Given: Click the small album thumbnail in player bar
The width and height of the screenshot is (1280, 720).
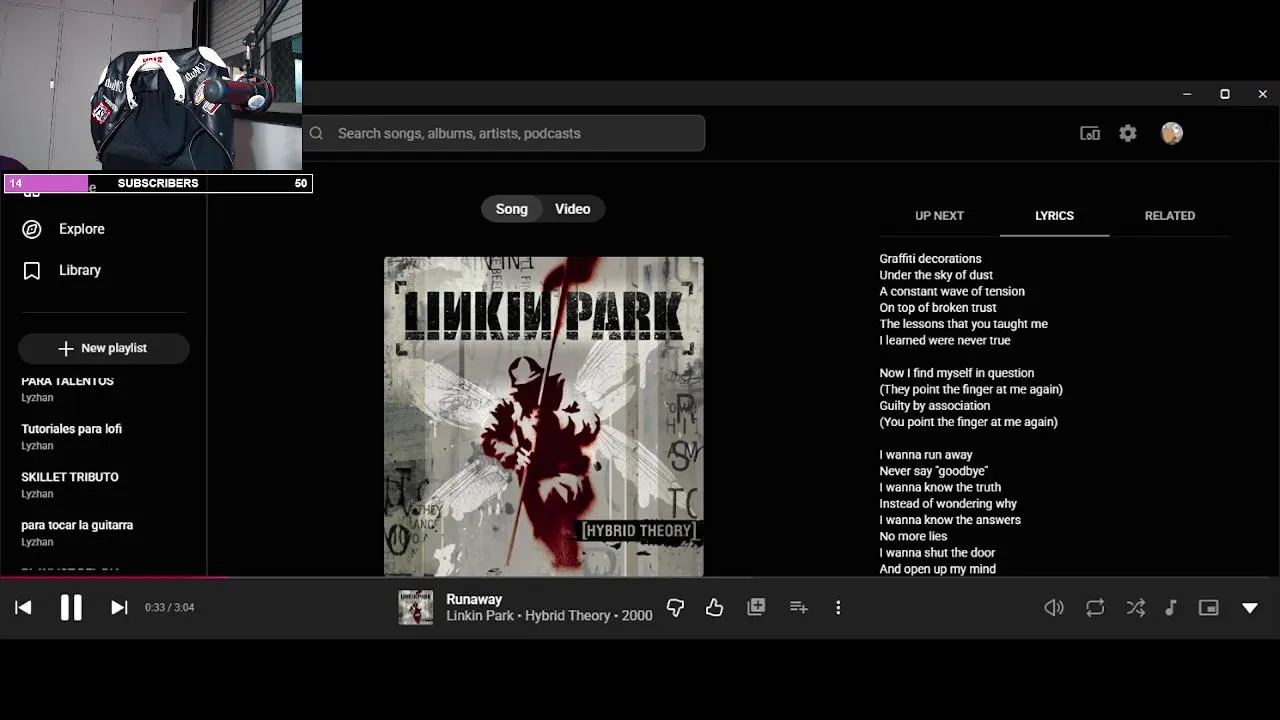Looking at the screenshot, I should (x=416, y=607).
